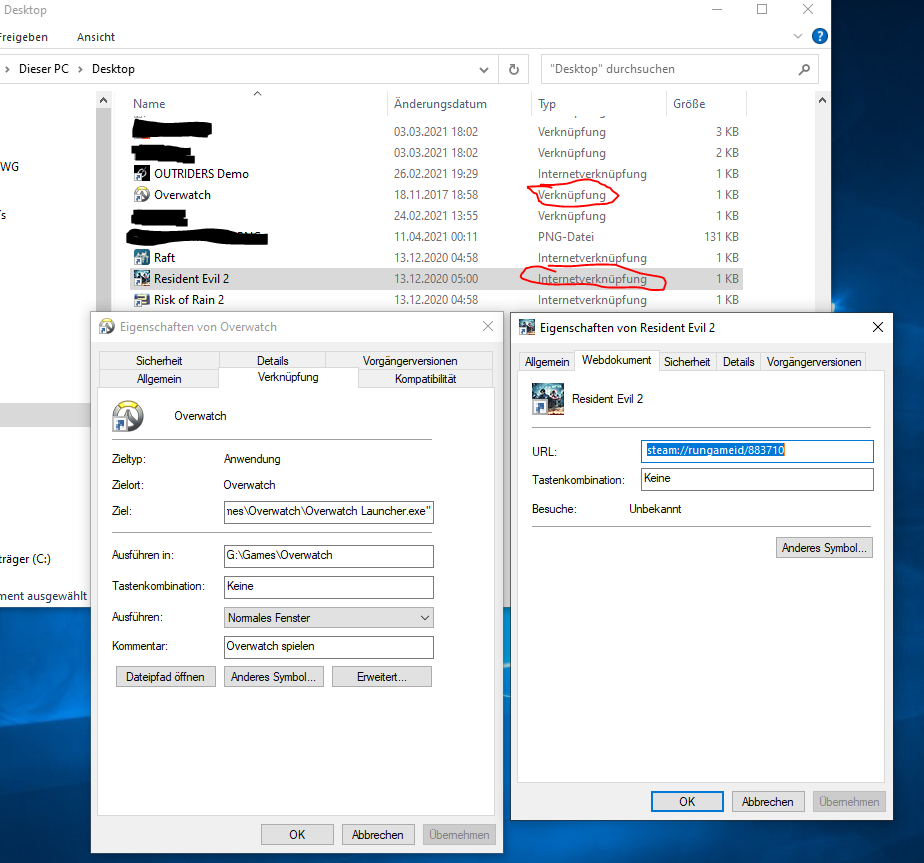Click Overwatch icon in properties title bar
The height and width of the screenshot is (863, 924).
[107, 327]
